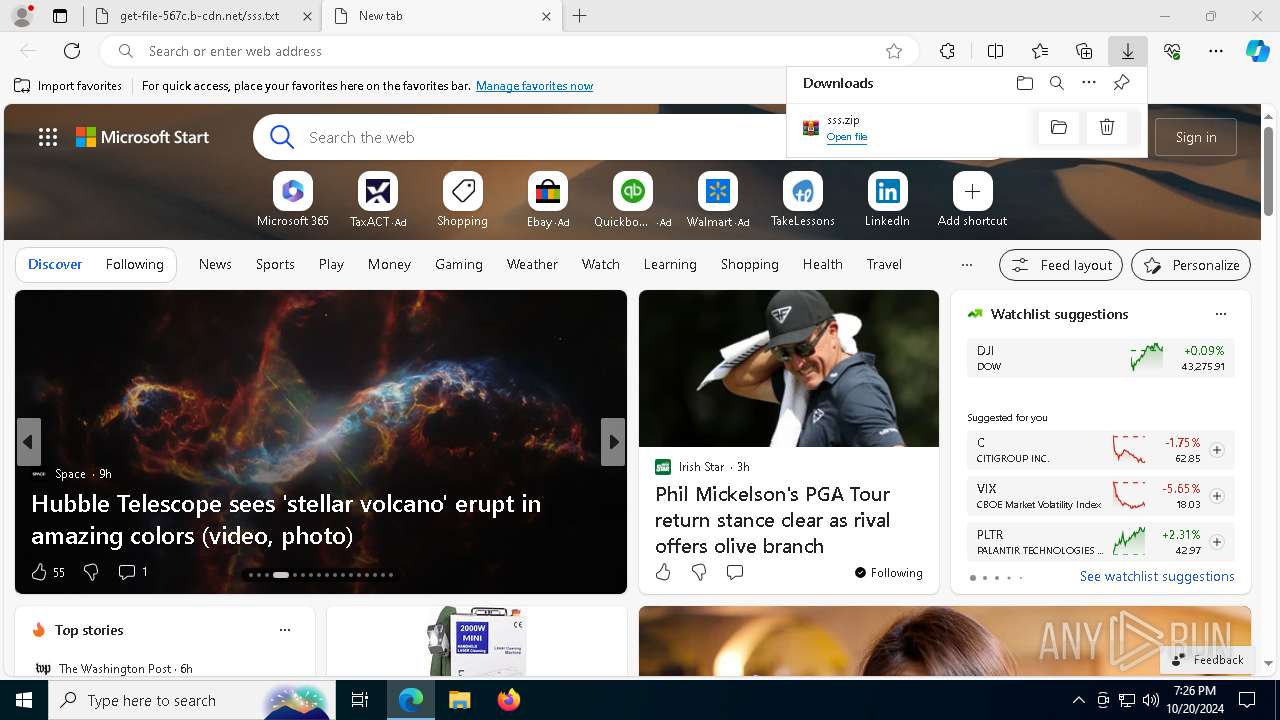Screen dimensions: 1280x720
Task: Switch to the sss.txt browser tab
Action: click(200, 16)
